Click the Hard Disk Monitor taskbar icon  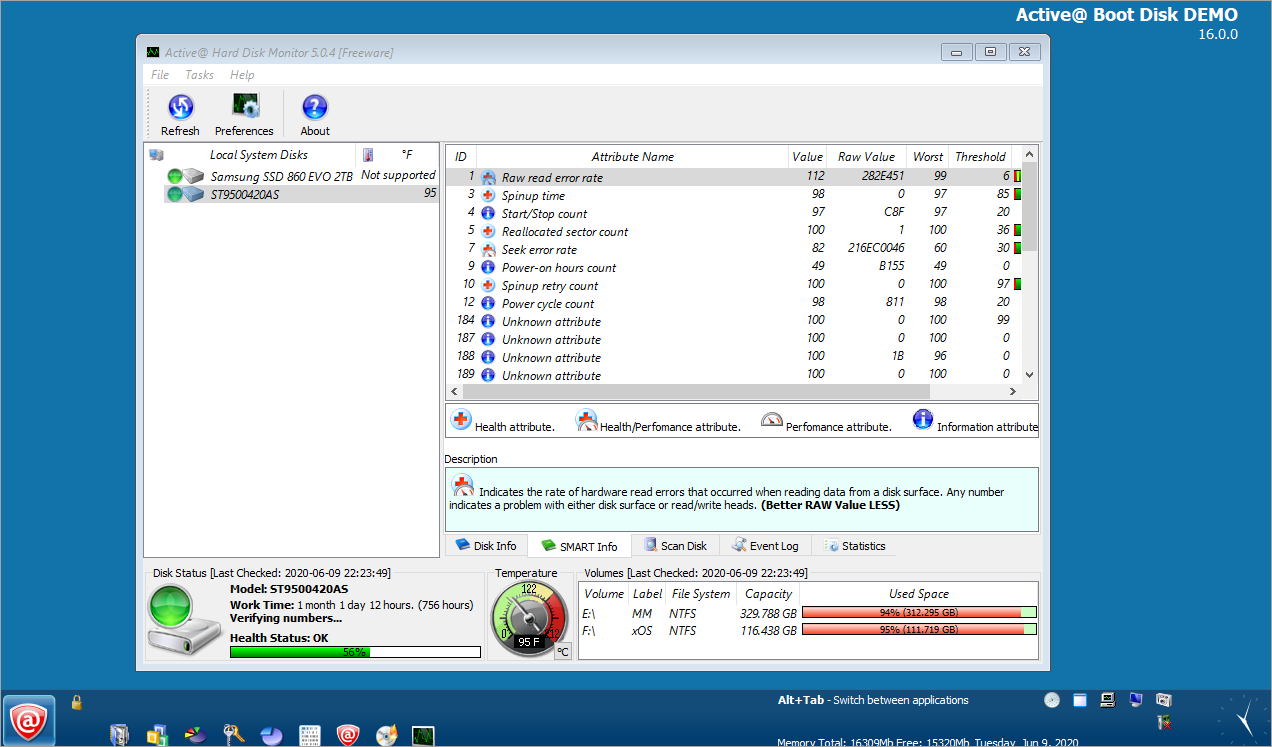click(x=423, y=735)
